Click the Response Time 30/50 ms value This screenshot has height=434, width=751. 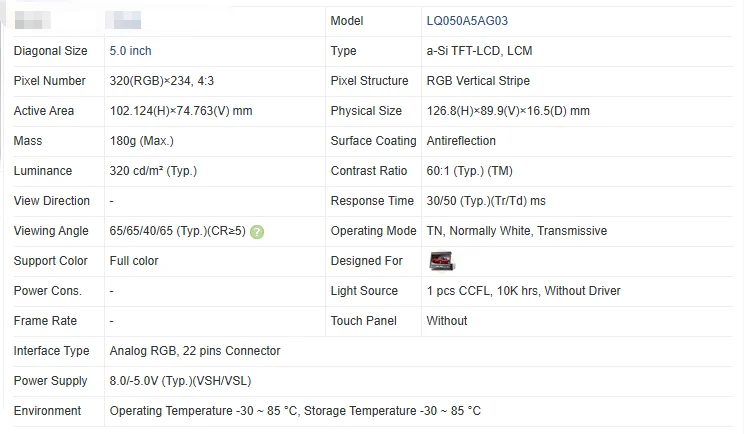click(486, 201)
